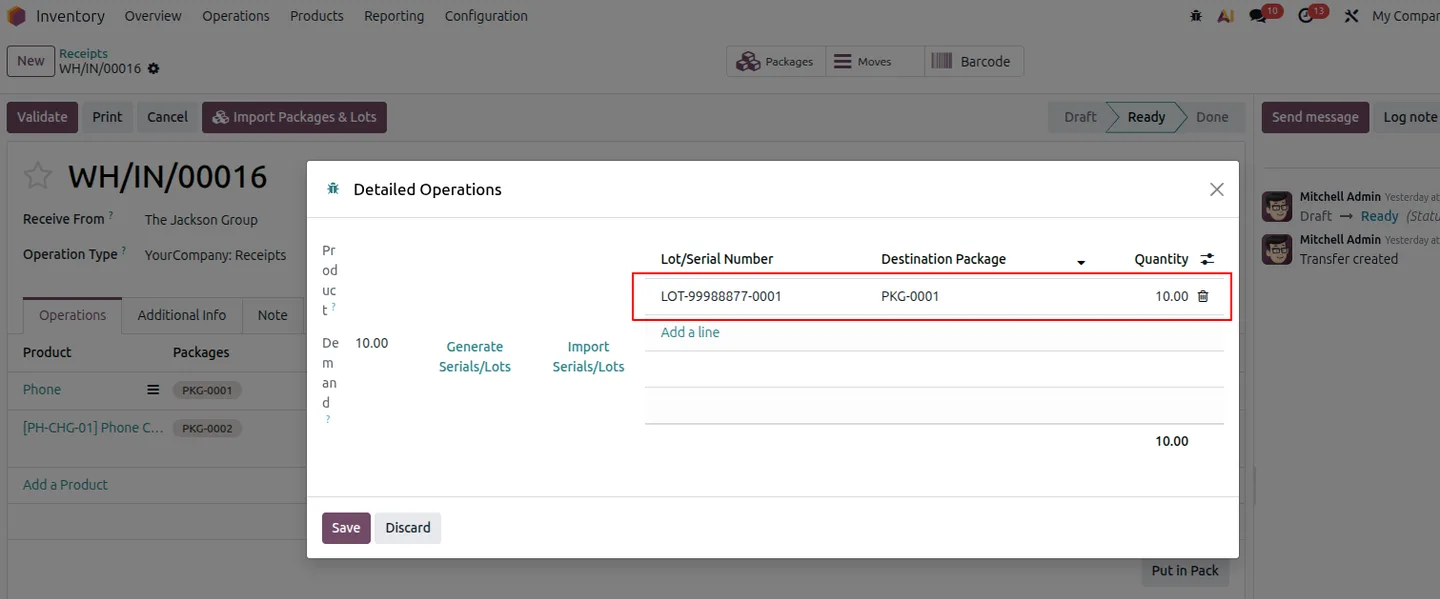
Task: Click the Save button in dialog
Action: (x=346, y=528)
